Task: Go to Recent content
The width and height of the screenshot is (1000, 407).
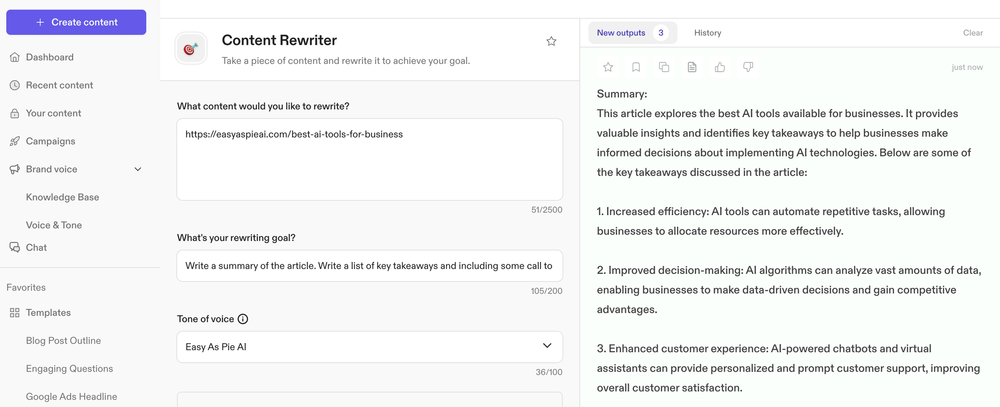Action: 59,85
